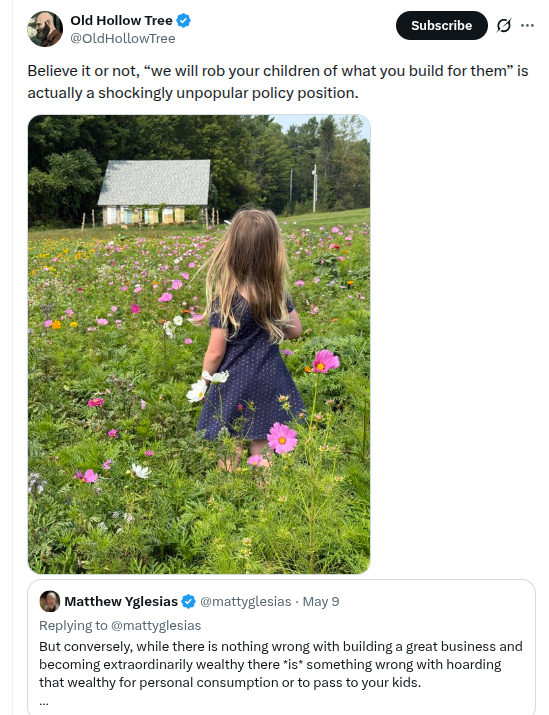Click Matthew Yglesias's small avatar

tap(50, 601)
